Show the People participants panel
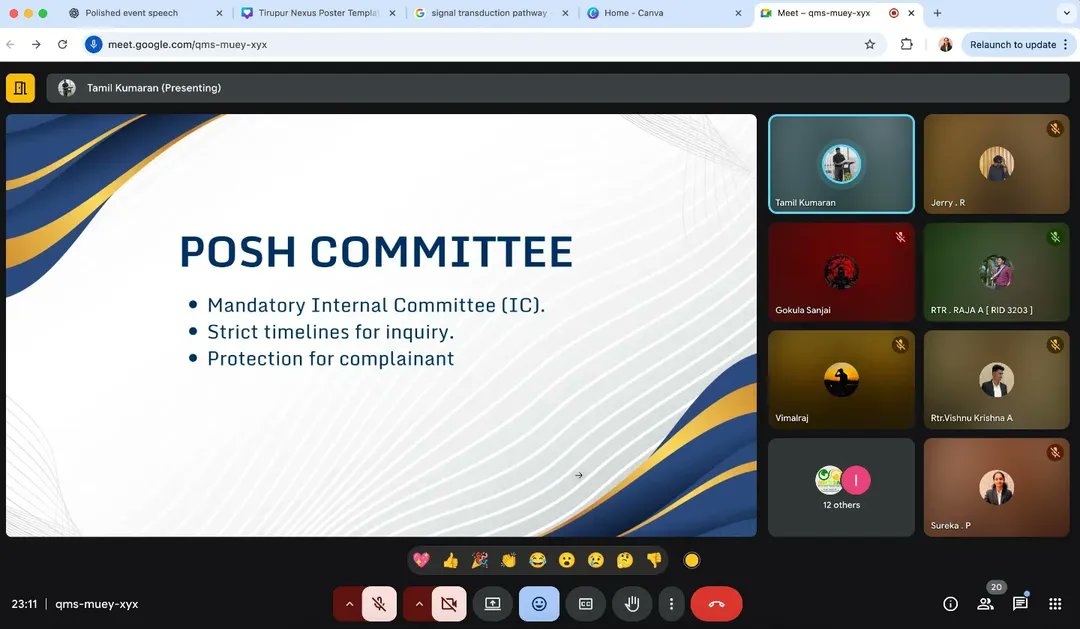The width and height of the screenshot is (1080, 629). (986, 604)
